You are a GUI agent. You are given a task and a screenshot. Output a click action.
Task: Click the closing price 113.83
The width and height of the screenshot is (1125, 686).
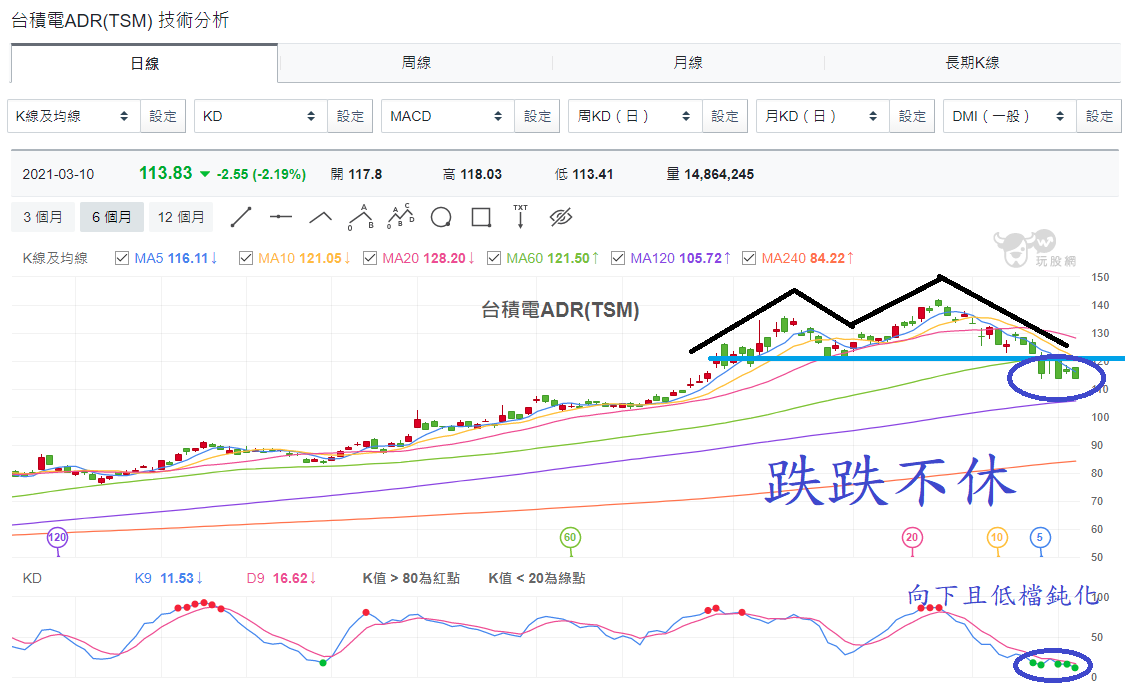pyautogui.click(x=166, y=173)
